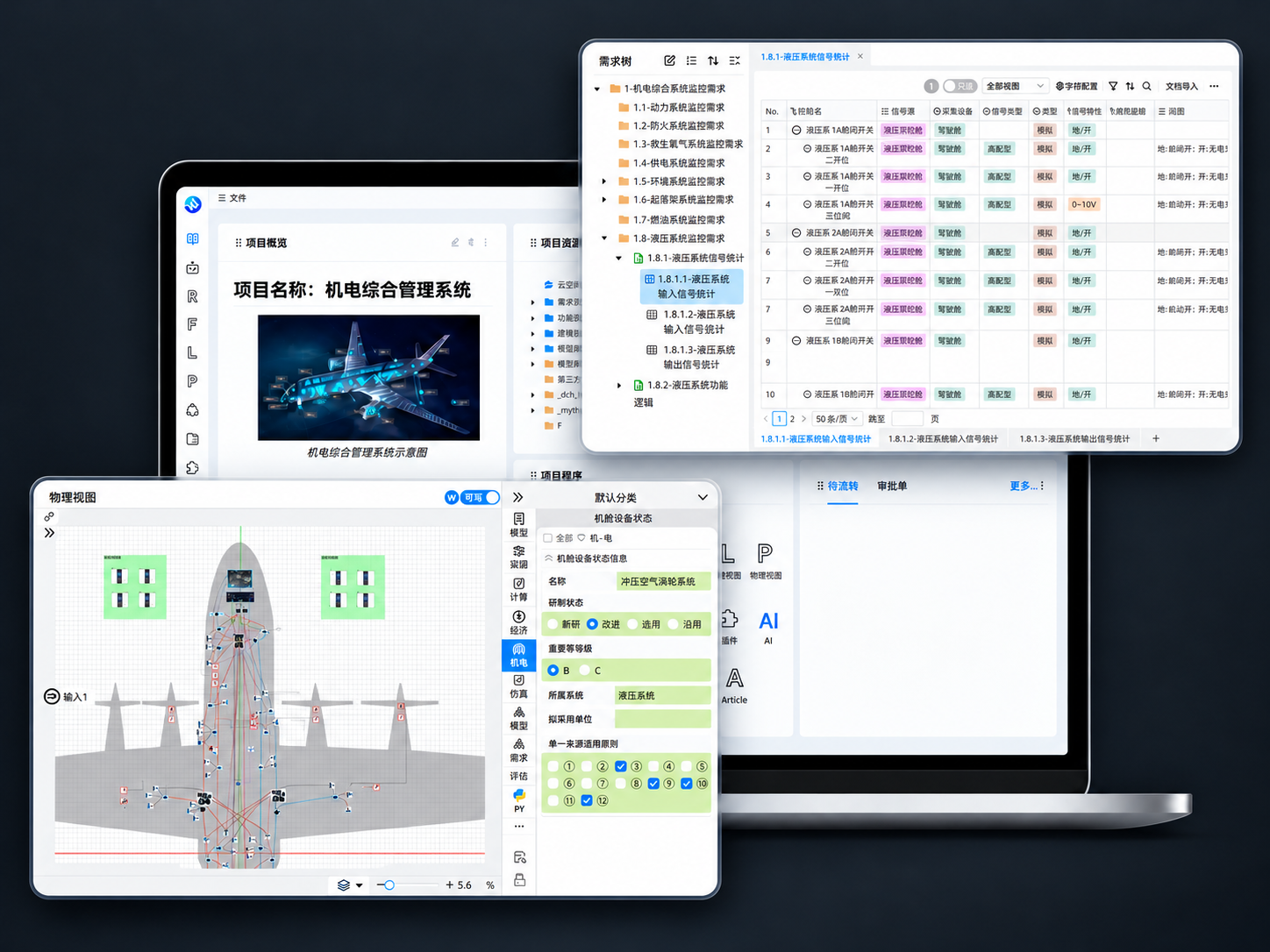Go to page 2 in table pagination
This screenshot has height=952, width=1270.
tap(792, 419)
